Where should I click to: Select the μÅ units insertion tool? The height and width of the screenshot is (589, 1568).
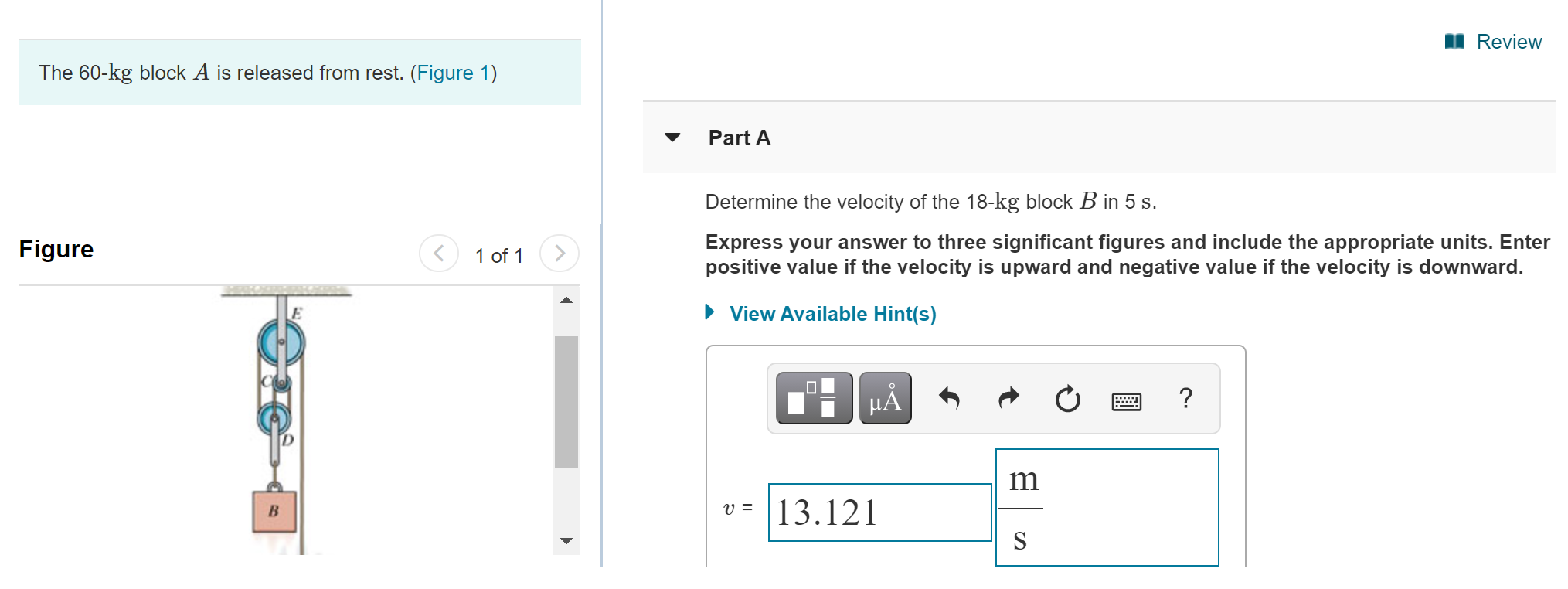[x=884, y=398]
